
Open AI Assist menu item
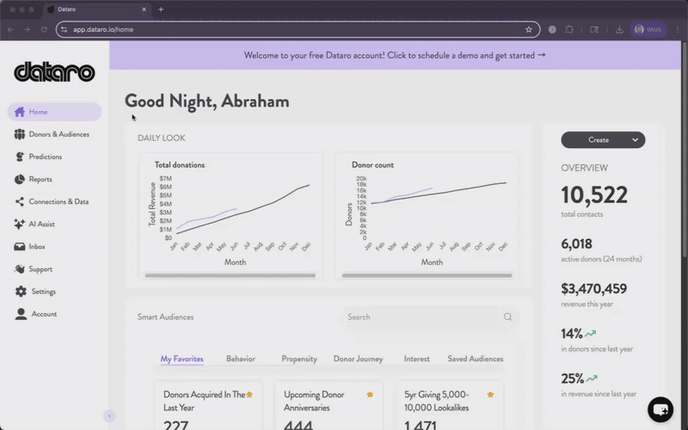click(x=54, y=224)
